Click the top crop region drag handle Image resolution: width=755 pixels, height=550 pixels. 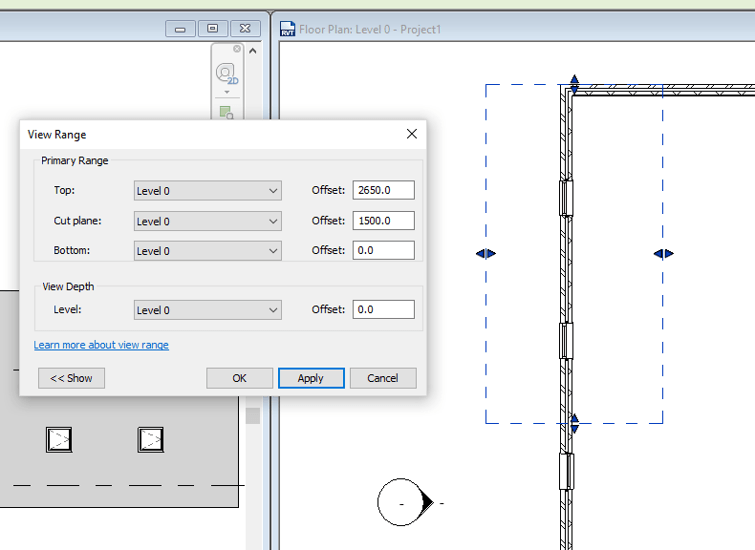(574, 84)
